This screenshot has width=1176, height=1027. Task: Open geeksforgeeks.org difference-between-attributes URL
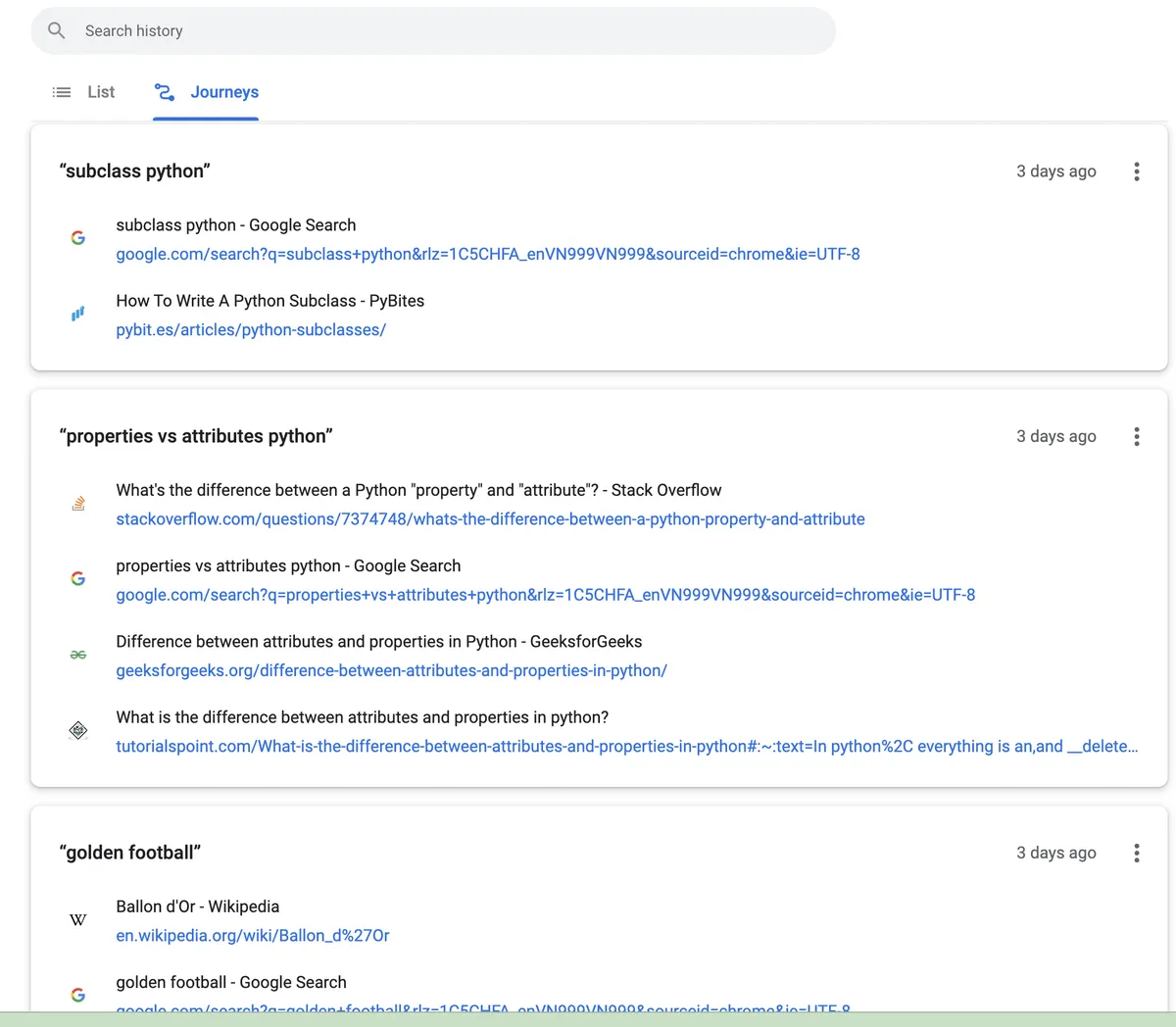(391, 671)
